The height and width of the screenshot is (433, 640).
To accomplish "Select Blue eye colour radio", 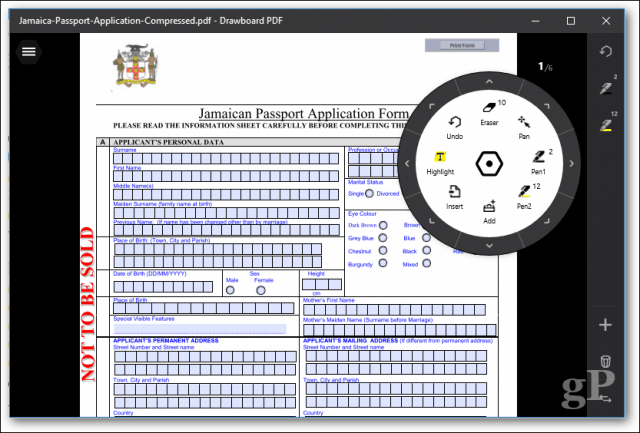I will point(427,238).
